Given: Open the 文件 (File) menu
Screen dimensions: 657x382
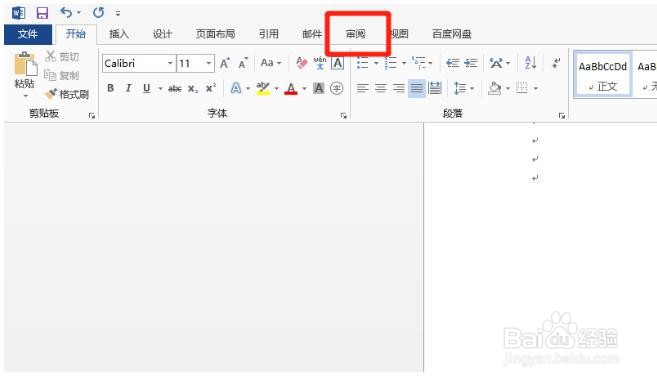Looking at the screenshot, I should pos(28,34).
